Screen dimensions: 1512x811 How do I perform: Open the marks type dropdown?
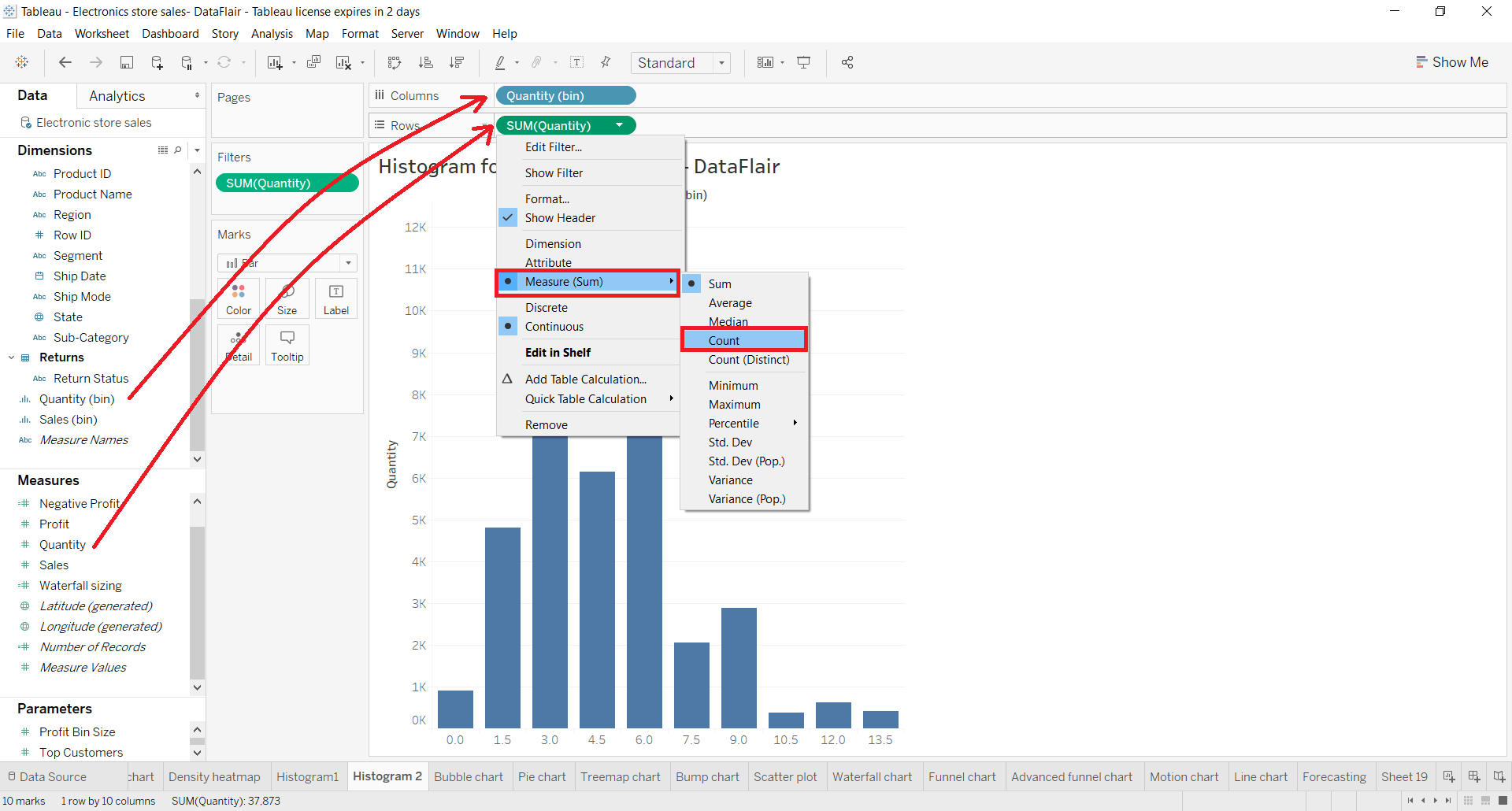pos(287,263)
